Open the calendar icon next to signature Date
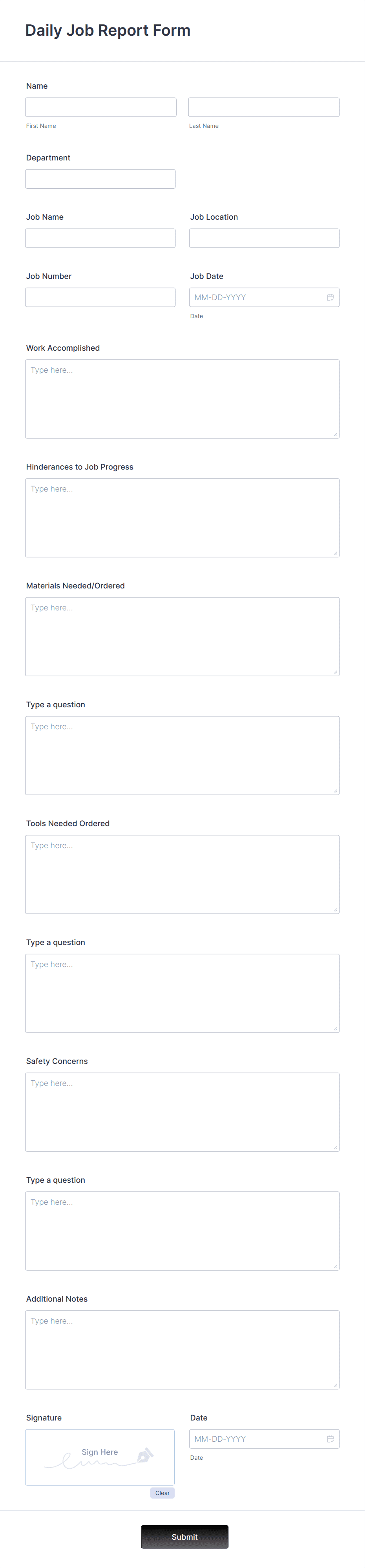The image size is (365, 1568). (330, 1439)
